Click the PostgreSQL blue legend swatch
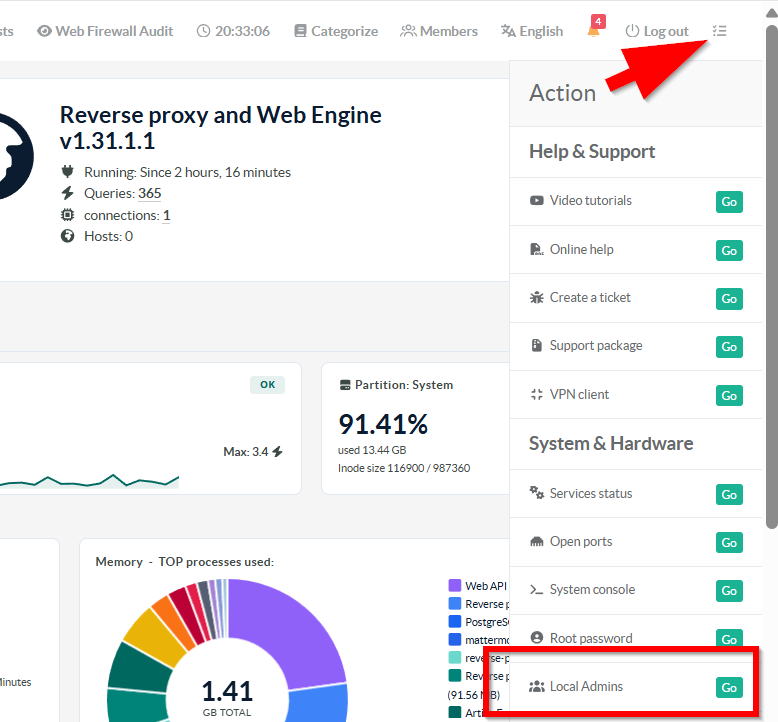778x722 pixels. coord(454,621)
